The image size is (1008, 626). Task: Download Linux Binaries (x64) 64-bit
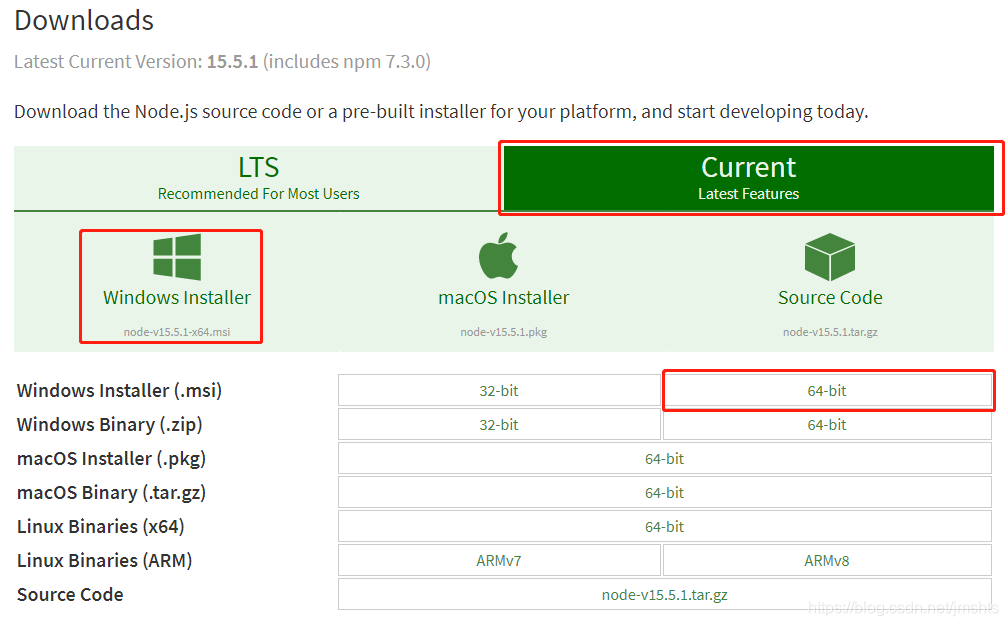tap(665, 527)
